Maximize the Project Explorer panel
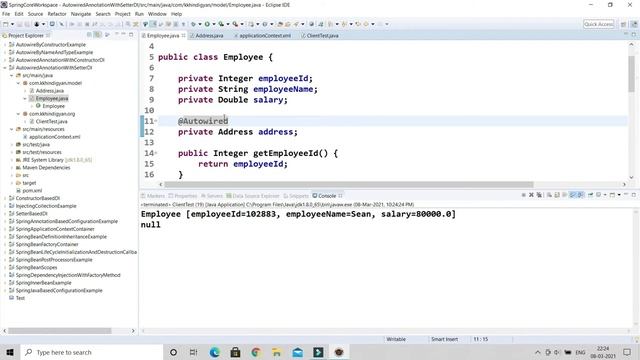 tap(131, 35)
